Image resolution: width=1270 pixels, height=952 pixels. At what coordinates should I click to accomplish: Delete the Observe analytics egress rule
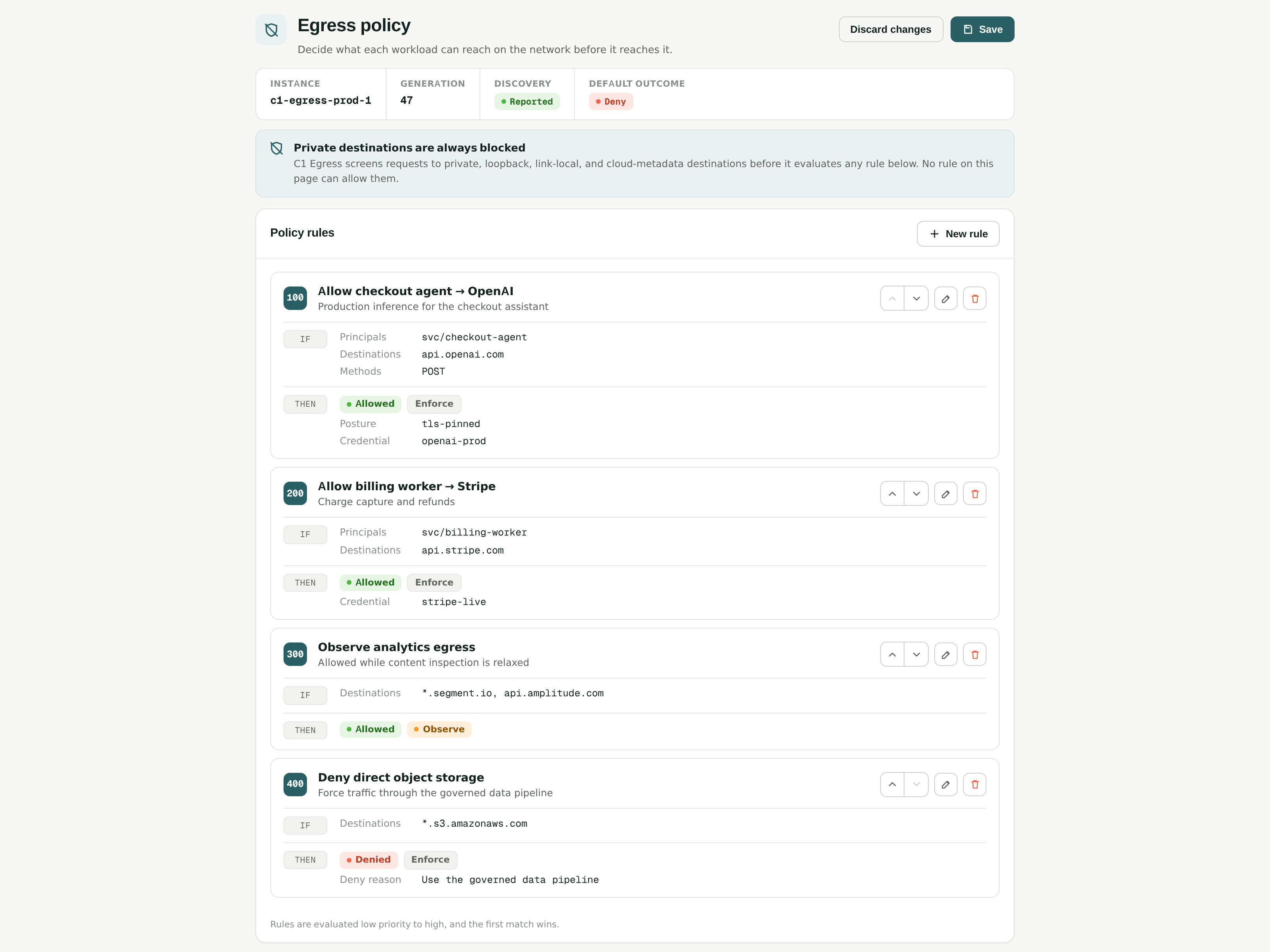(x=975, y=654)
